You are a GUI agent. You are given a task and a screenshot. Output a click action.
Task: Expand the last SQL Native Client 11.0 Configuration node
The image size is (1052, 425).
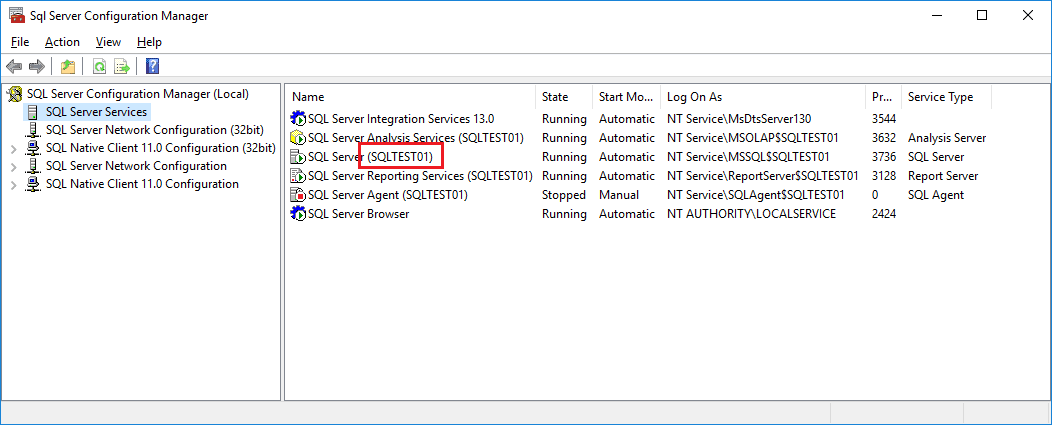pyautogui.click(x=13, y=184)
